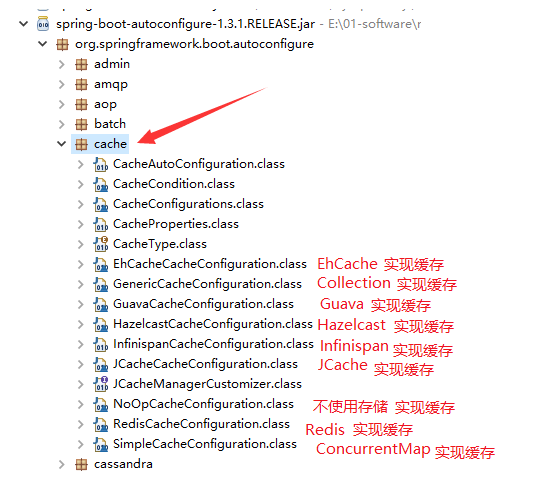Screen dimensions: 558x478
Task: Click the CacheCondition.class file icon
Action: point(101,184)
